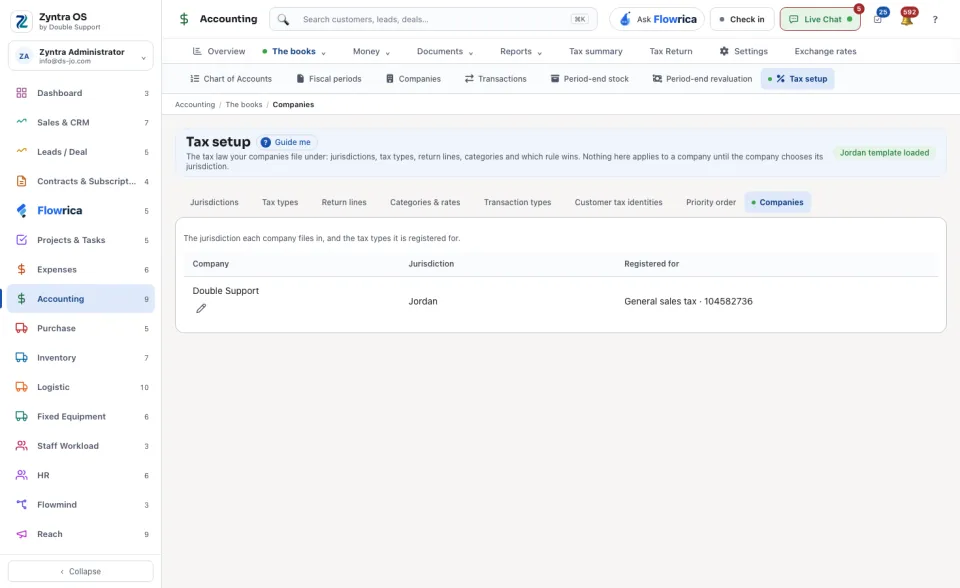Open Zyntra Administrator account dropdown
Viewport: 960px width, 588px height.
pos(81,56)
